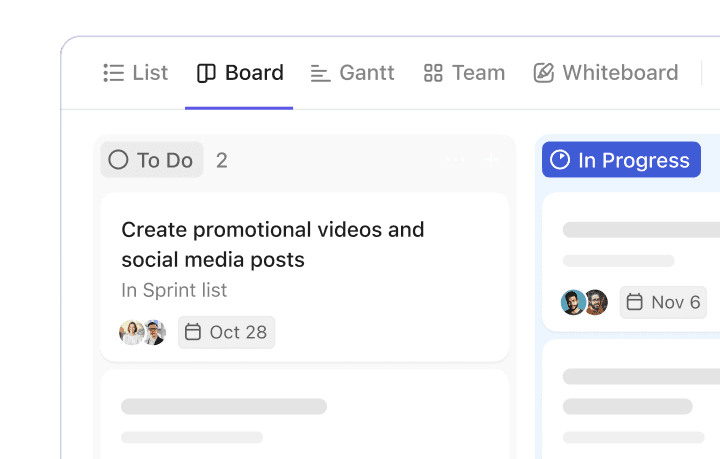Click the In Progress status badge
The height and width of the screenshot is (459, 720).
tap(621, 160)
